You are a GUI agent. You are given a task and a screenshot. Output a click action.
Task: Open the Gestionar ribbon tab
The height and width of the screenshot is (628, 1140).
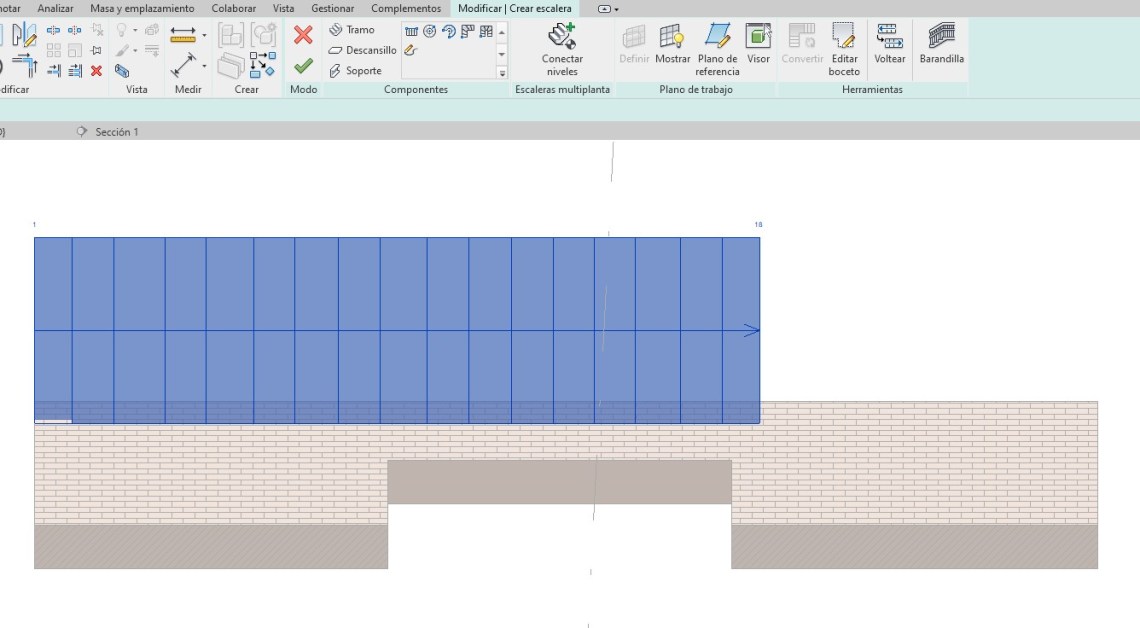[x=332, y=9]
